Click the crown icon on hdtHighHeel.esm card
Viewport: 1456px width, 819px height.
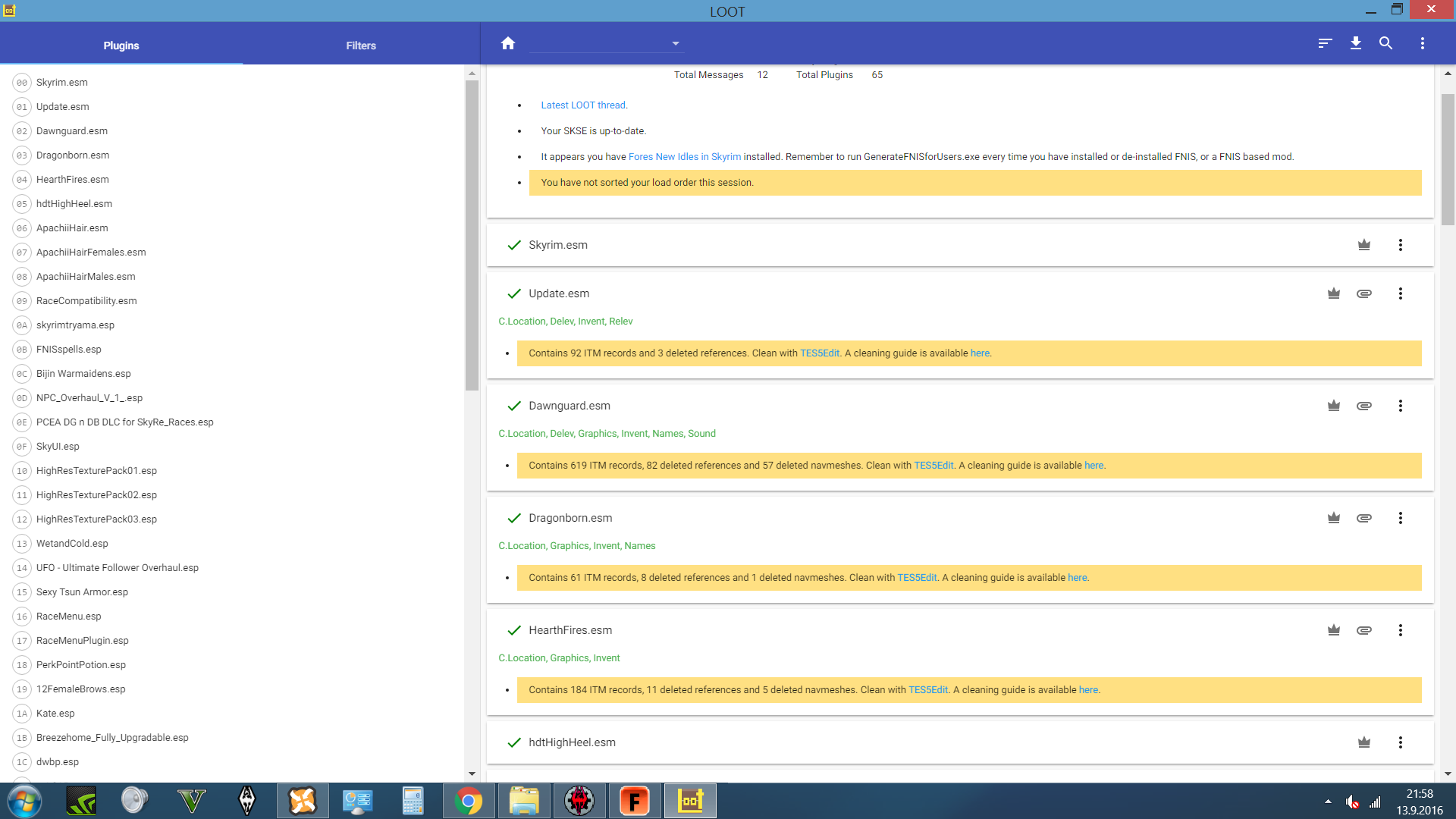[x=1364, y=742]
